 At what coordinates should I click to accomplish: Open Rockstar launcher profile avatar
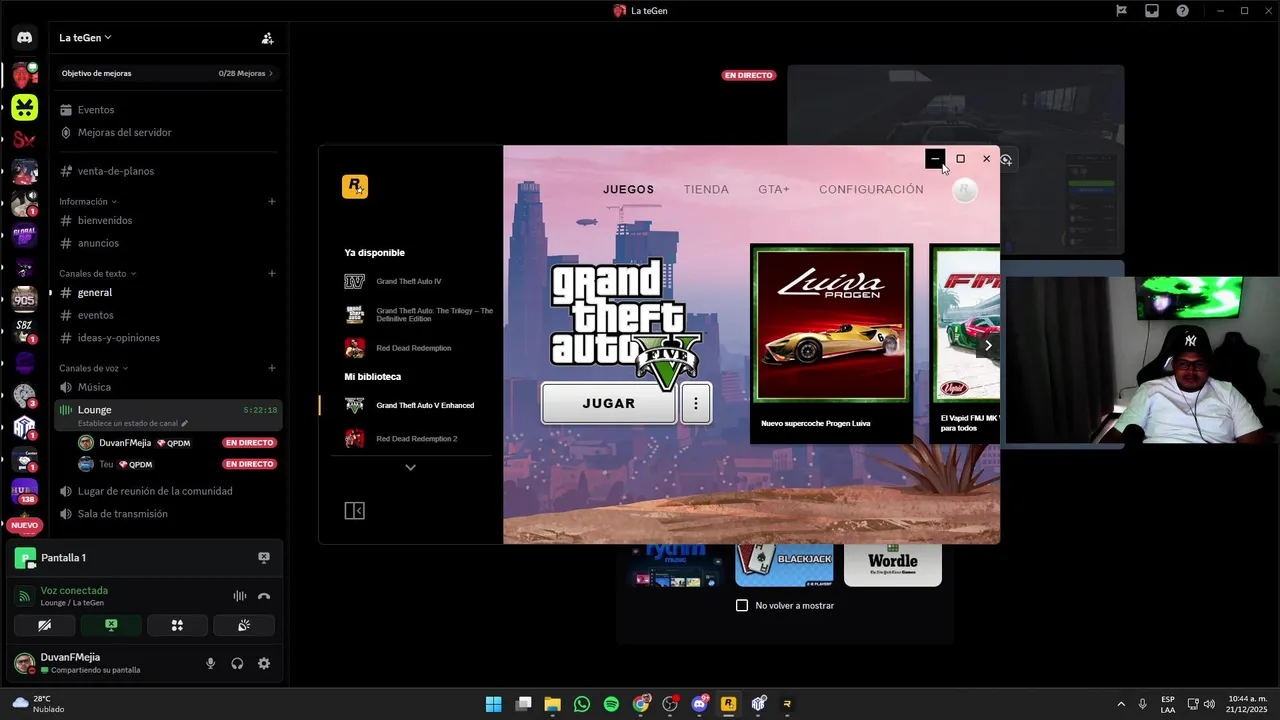(964, 190)
